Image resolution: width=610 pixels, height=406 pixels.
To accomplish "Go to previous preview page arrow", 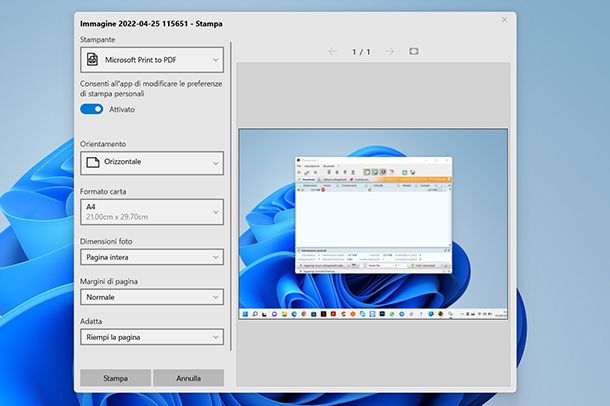I will pos(332,51).
